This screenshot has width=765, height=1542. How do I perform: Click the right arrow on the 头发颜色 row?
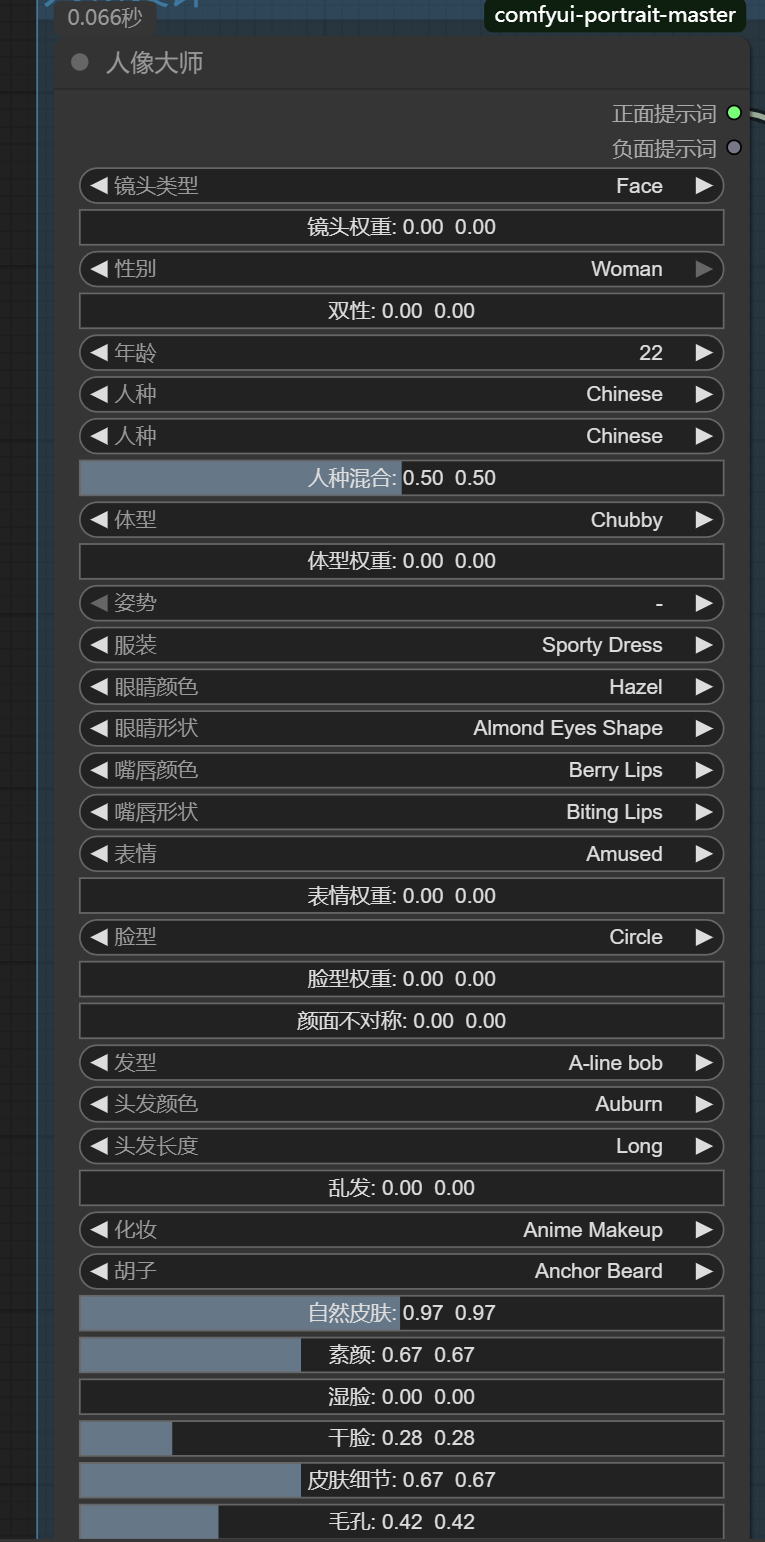[704, 1104]
